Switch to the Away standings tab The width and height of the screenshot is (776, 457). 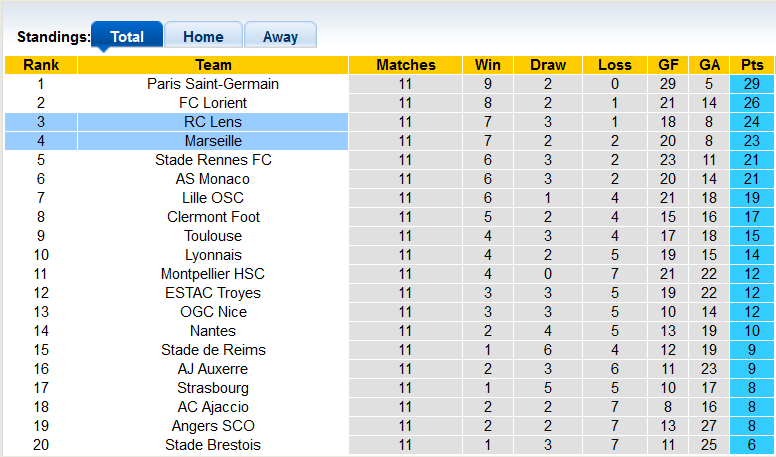280,37
